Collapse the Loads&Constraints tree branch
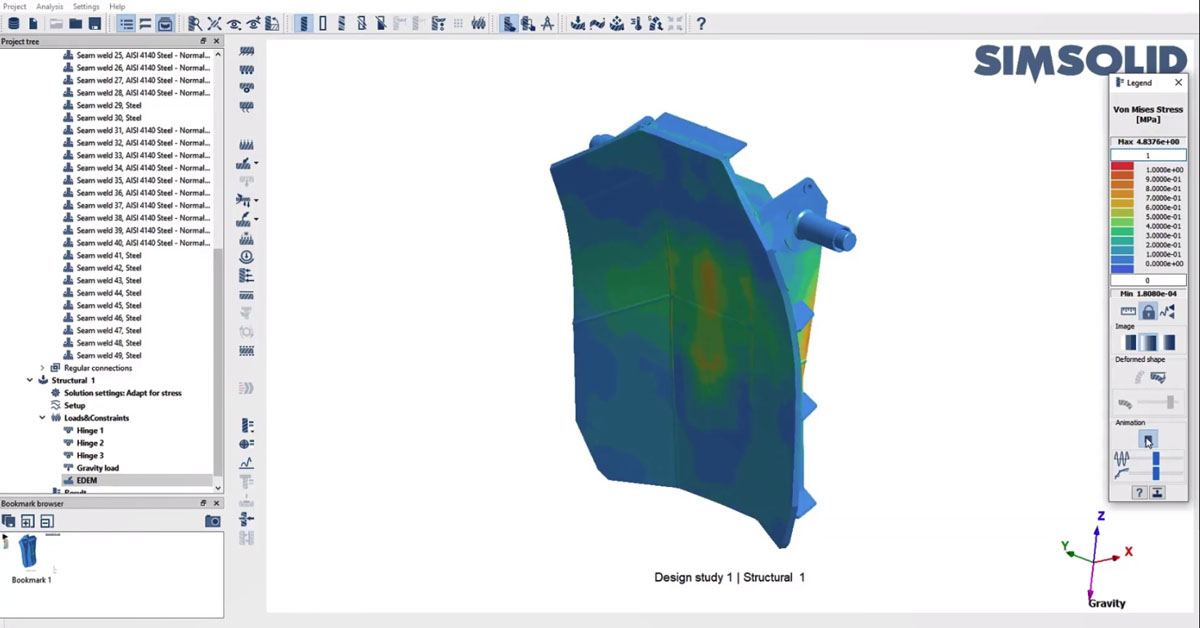The image size is (1200, 628). pos(42,418)
